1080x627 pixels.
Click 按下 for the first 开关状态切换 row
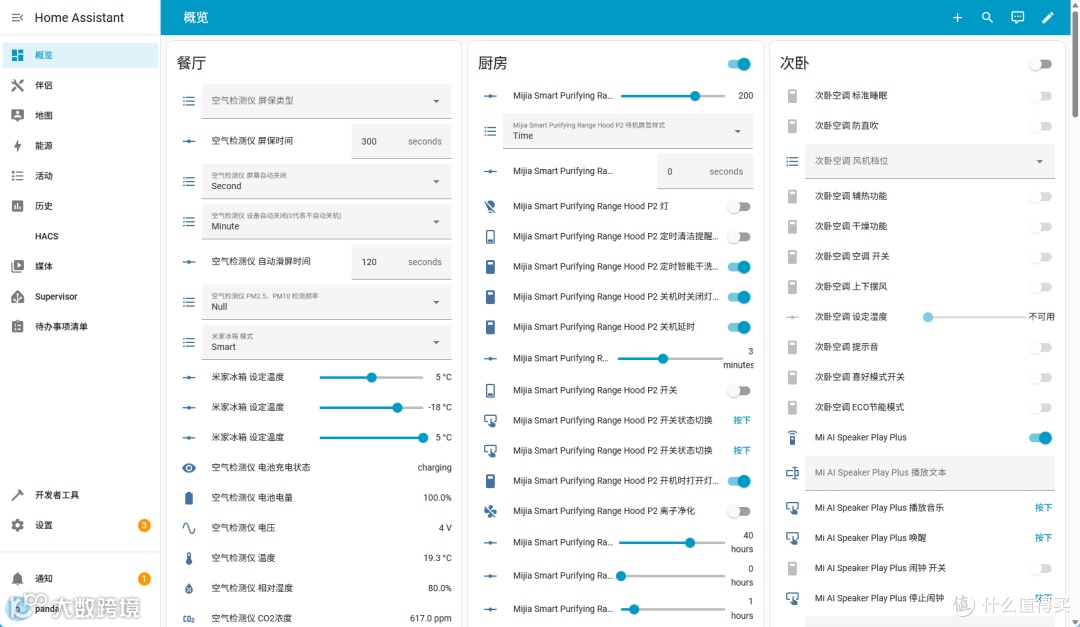(x=742, y=420)
